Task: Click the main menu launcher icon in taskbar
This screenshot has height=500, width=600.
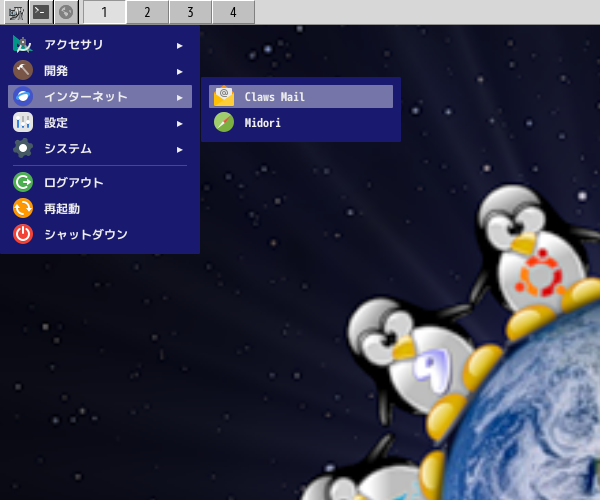Action: [x=16, y=13]
